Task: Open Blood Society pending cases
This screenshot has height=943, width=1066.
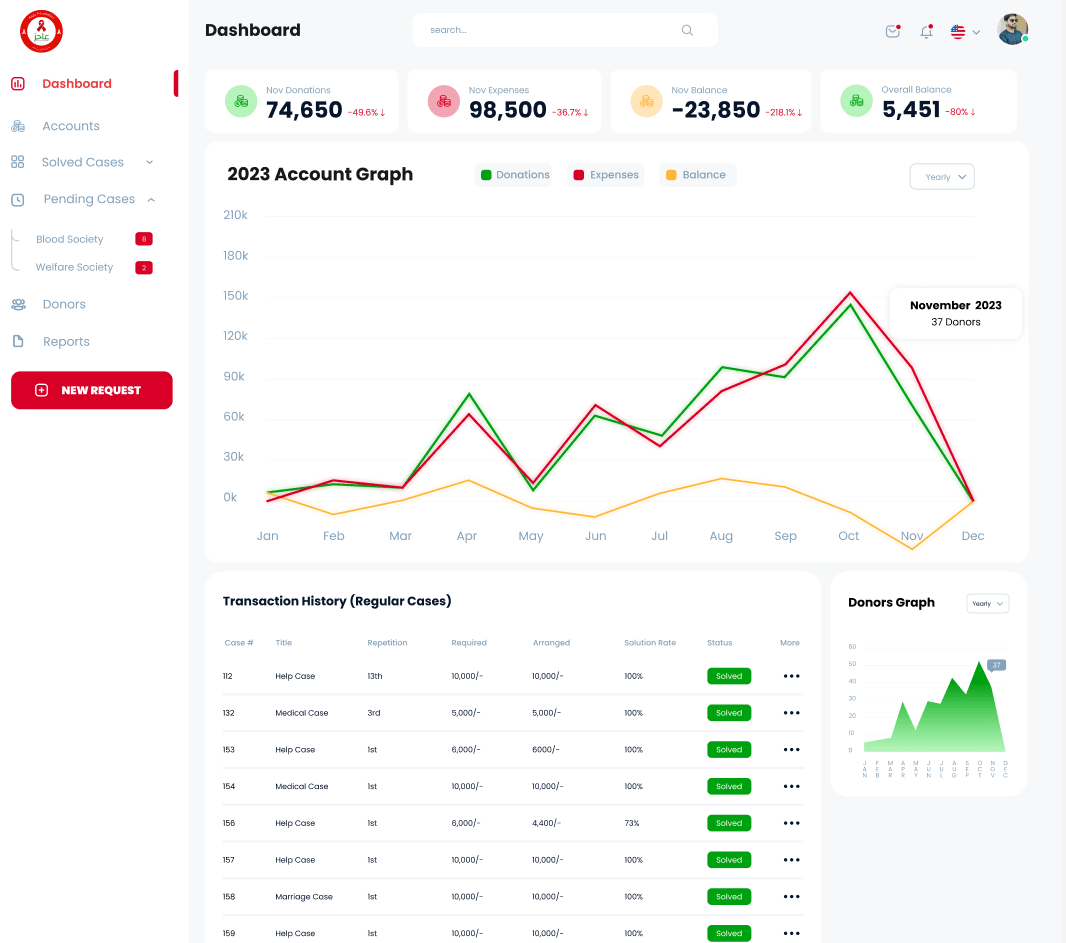Action: 70,239
